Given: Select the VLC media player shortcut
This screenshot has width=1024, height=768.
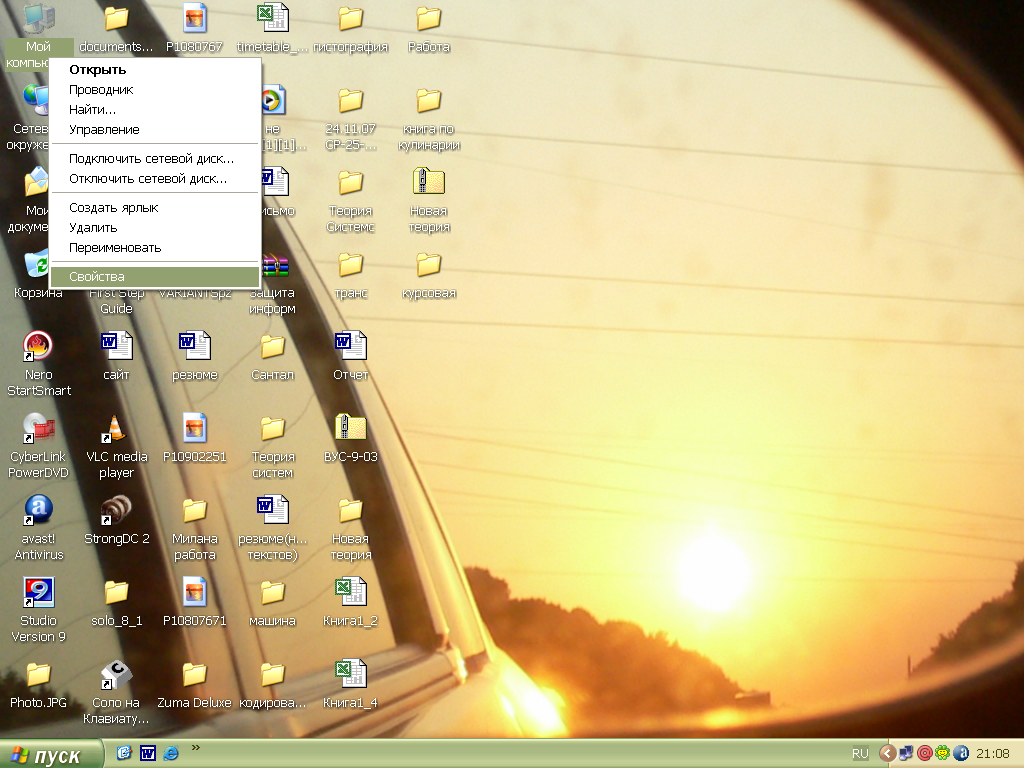Looking at the screenshot, I should click(x=116, y=428).
